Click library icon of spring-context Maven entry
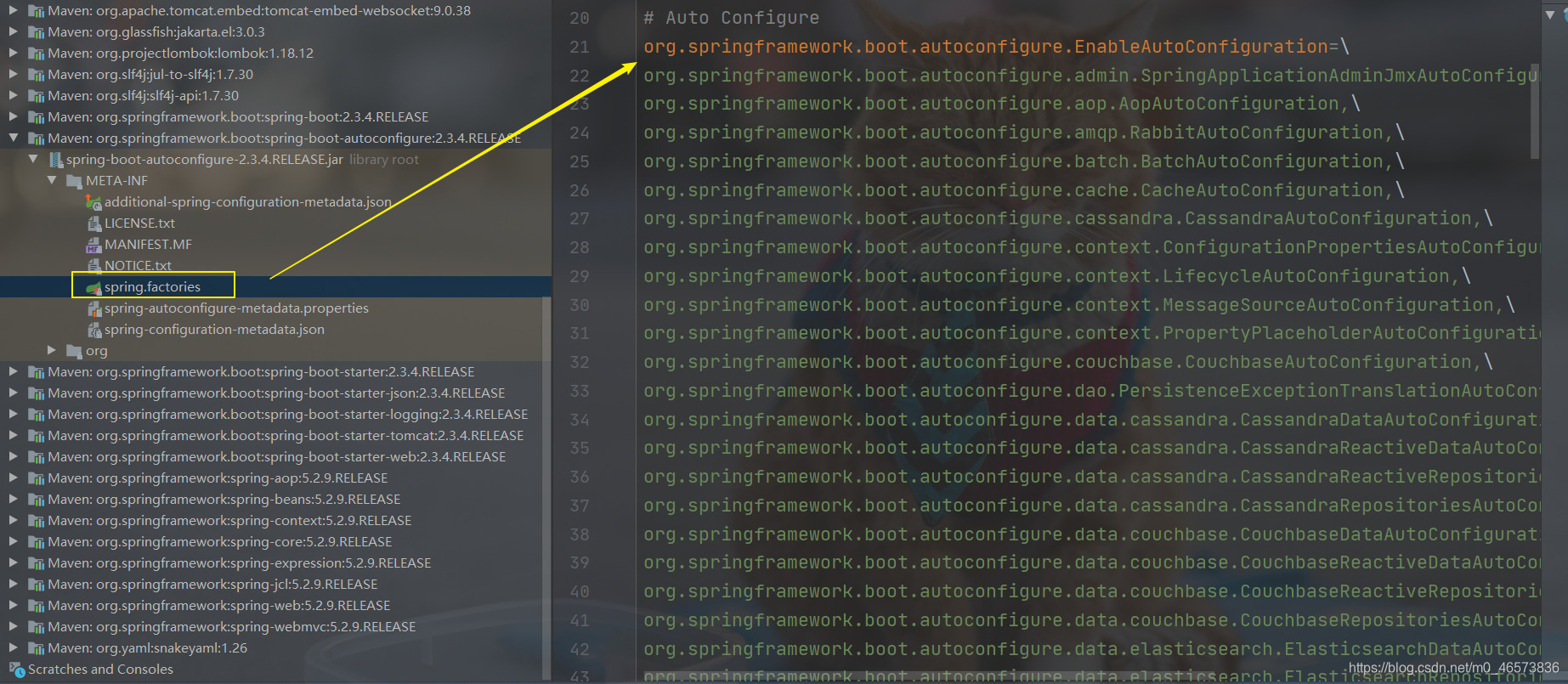The image size is (1568, 684). point(37,521)
